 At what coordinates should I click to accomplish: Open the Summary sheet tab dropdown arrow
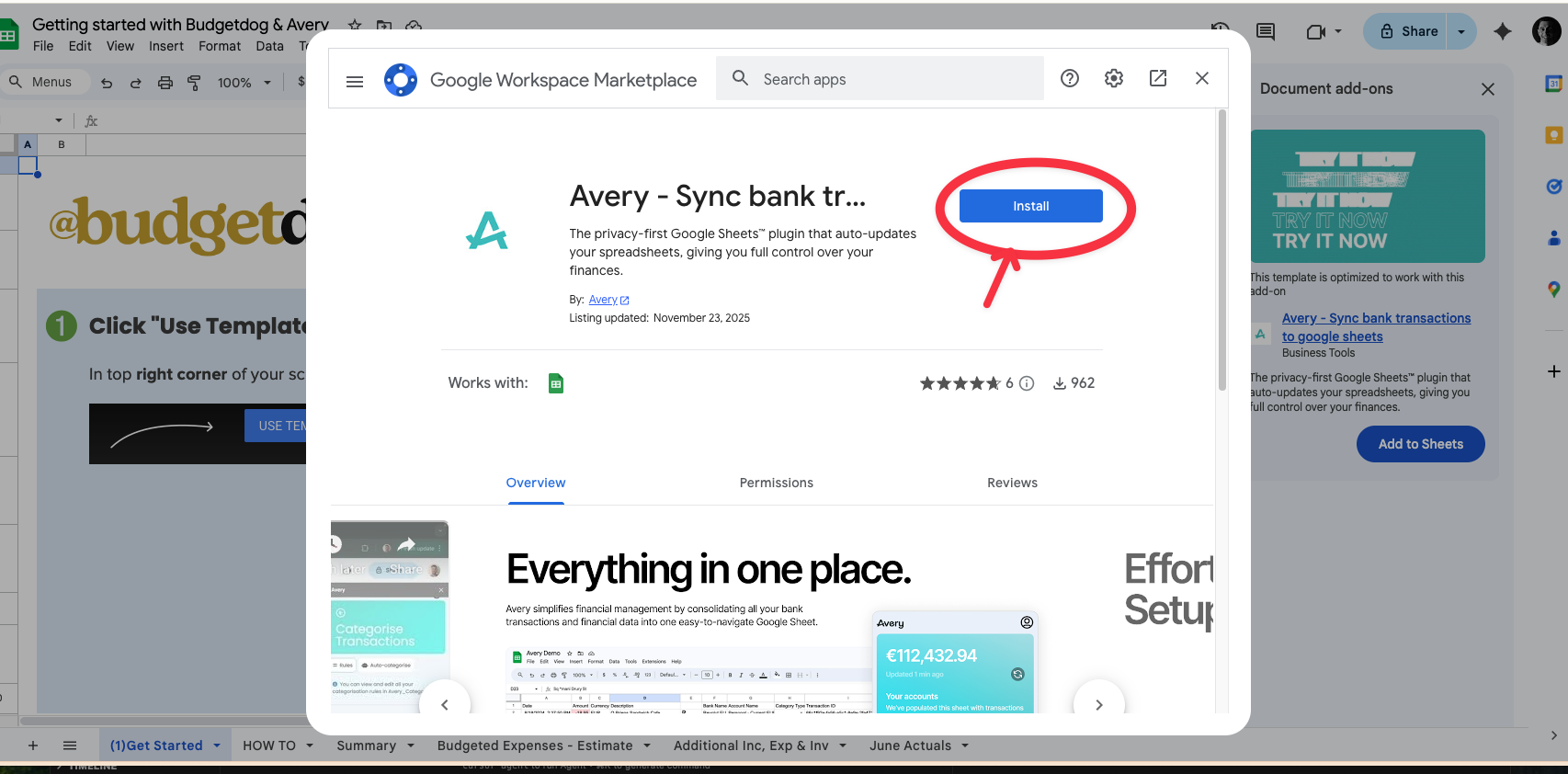coord(411,746)
